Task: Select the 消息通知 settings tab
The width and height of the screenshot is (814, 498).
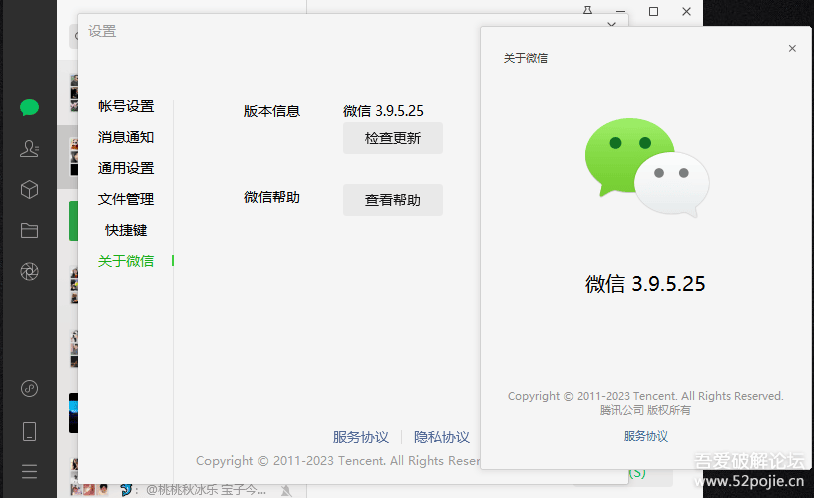Action: [126, 137]
